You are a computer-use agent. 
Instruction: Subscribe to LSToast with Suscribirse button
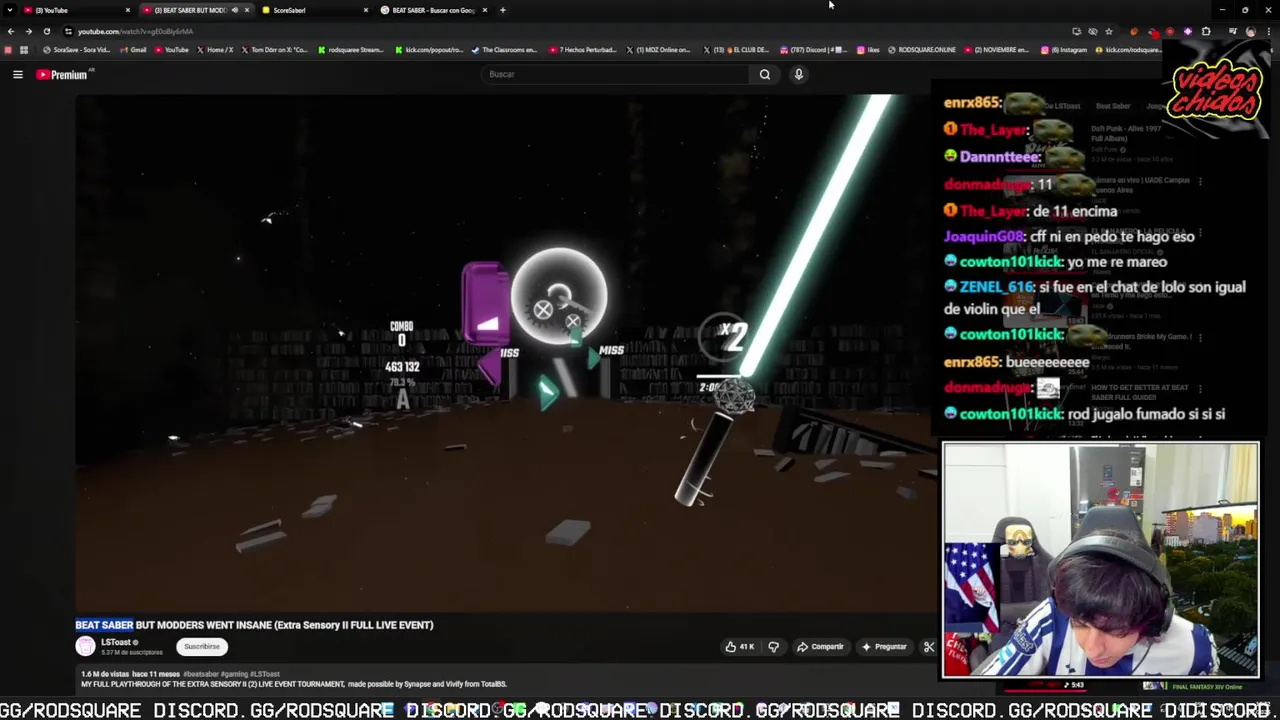(201, 646)
